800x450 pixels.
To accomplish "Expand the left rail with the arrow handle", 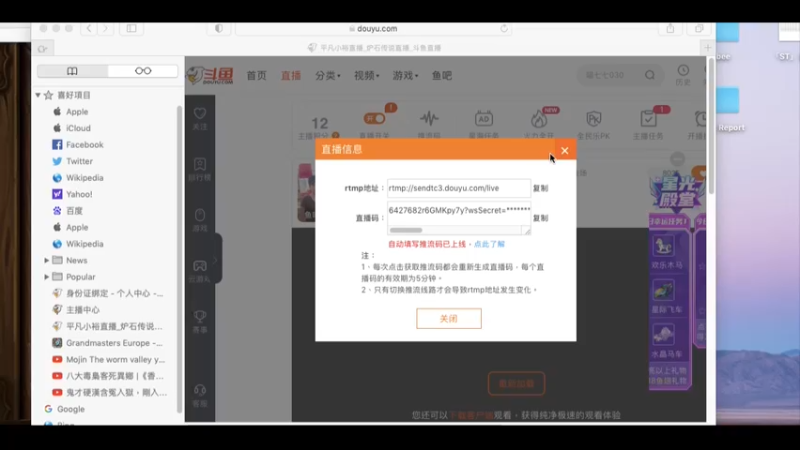I will (216, 259).
